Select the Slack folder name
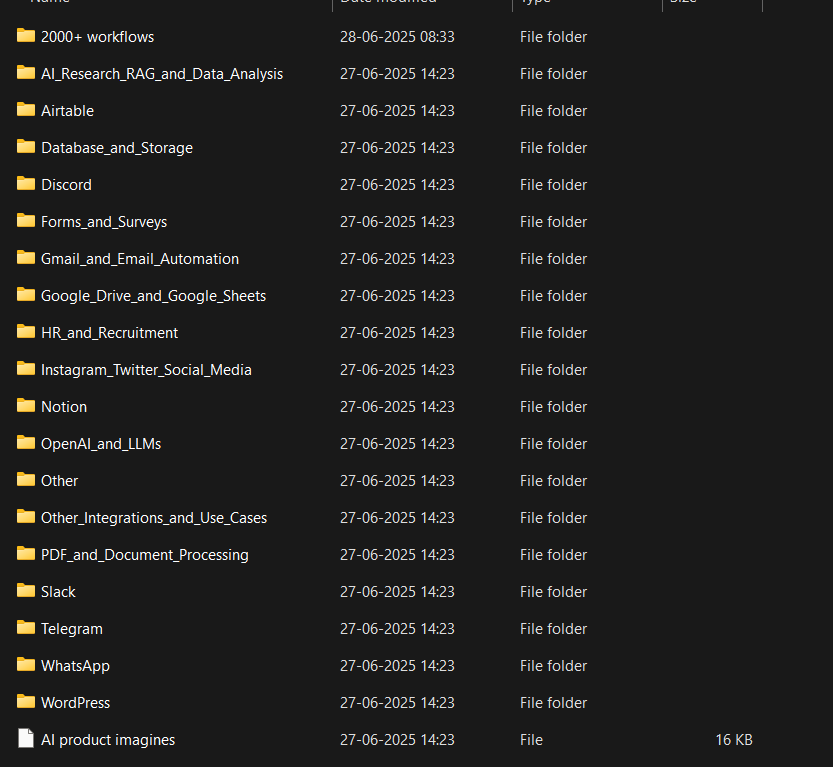This screenshot has width=833, height=767. coord(58,592)
